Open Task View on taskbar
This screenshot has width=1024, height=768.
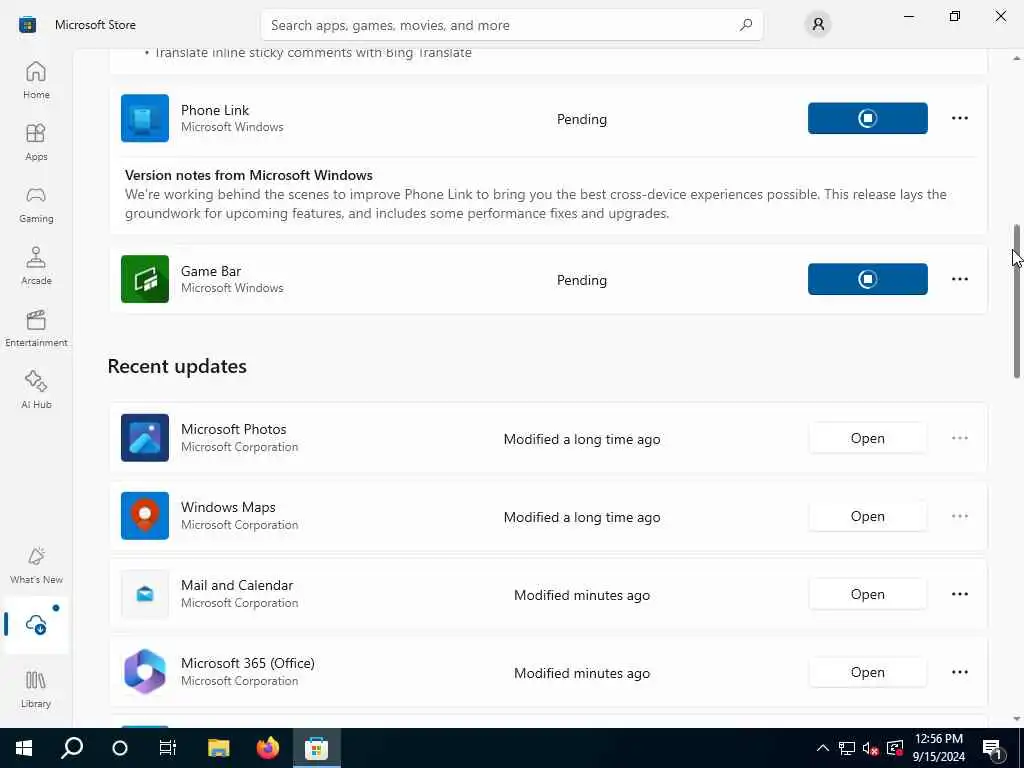click(168, 748)
